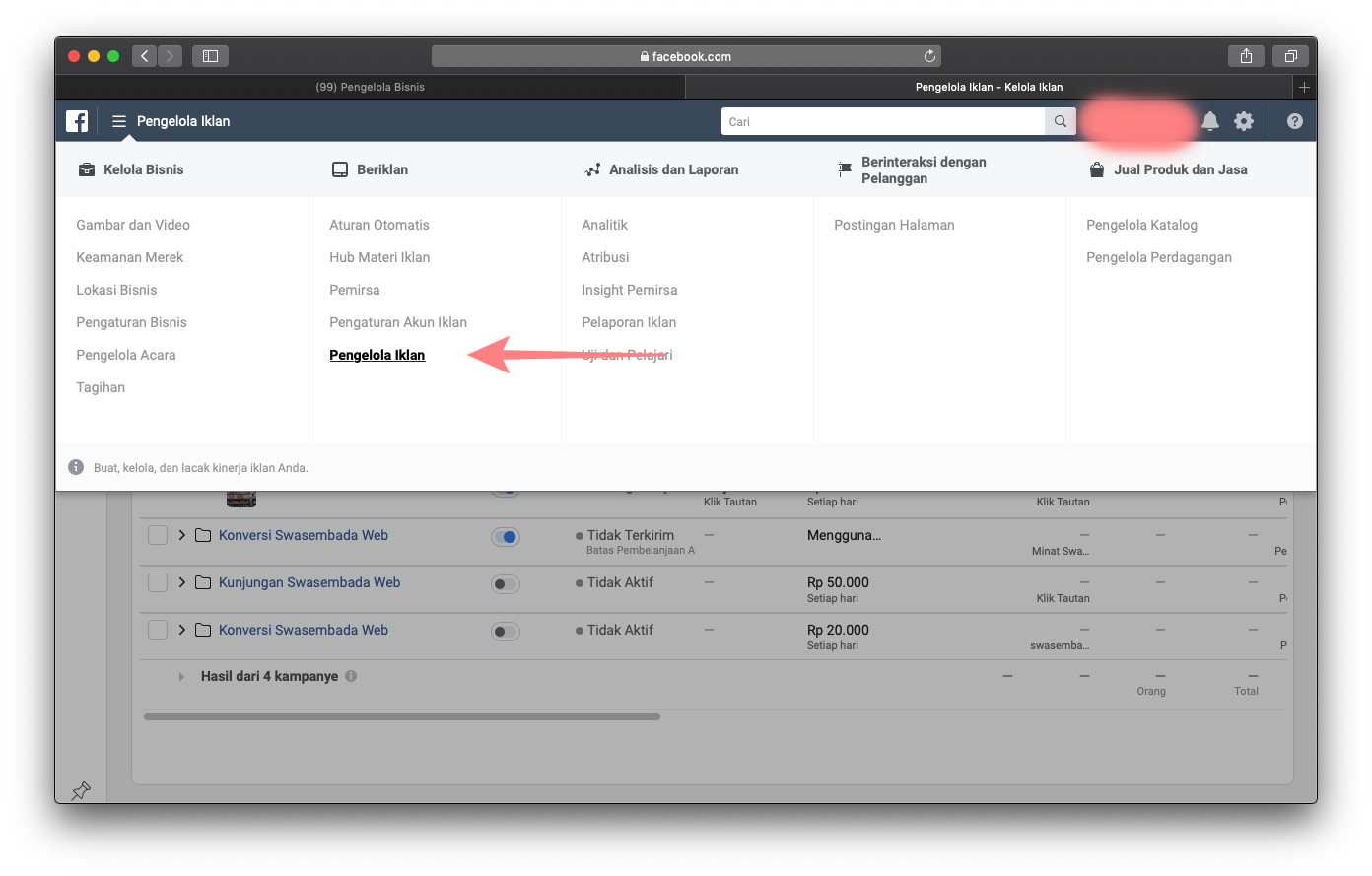Screen dimensions: 1372x876
Task: Click the Analisis dan Laporan chart icon
Action: click(592, 169)
